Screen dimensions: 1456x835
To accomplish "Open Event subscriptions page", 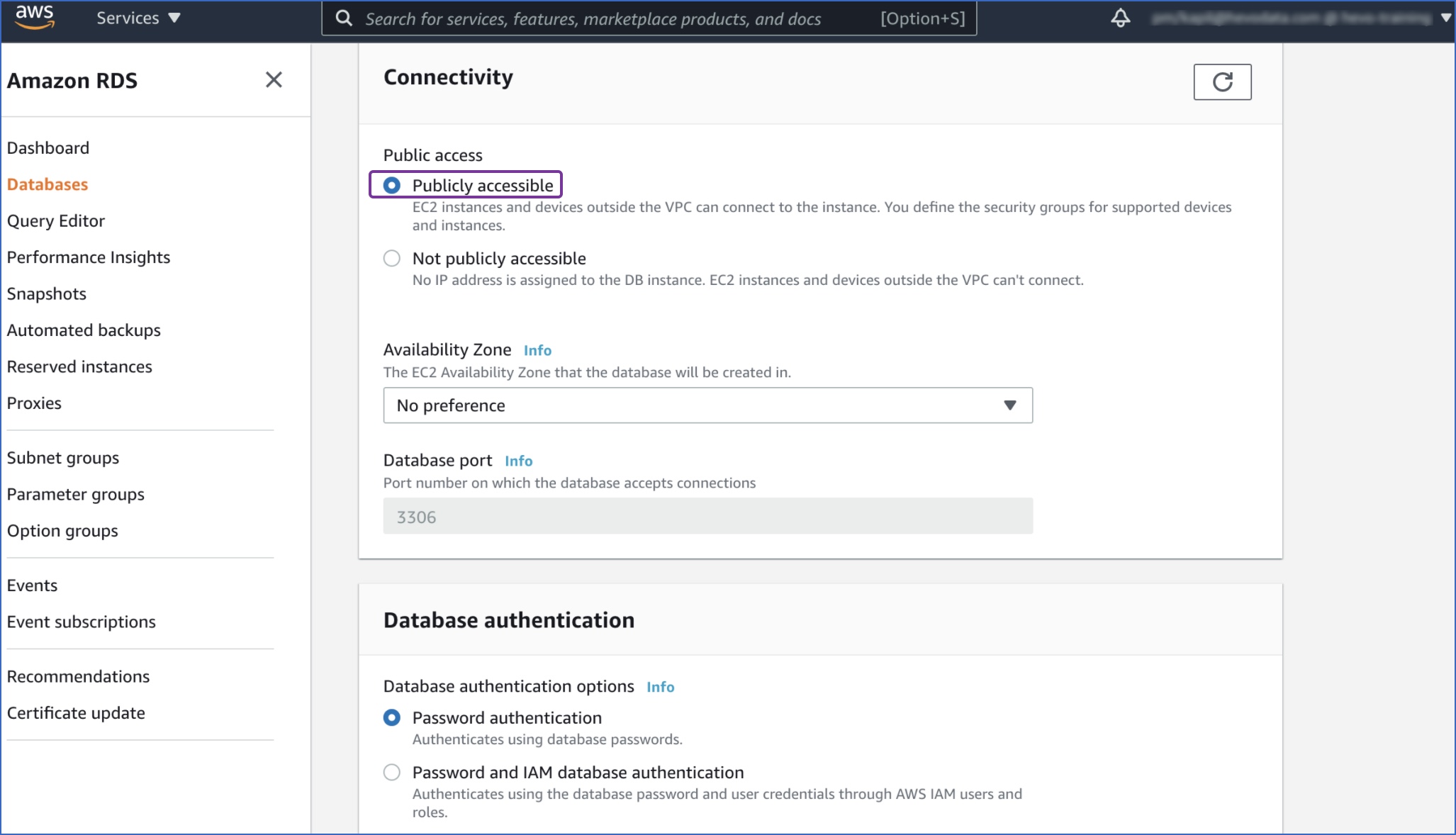I will point(81,621).
